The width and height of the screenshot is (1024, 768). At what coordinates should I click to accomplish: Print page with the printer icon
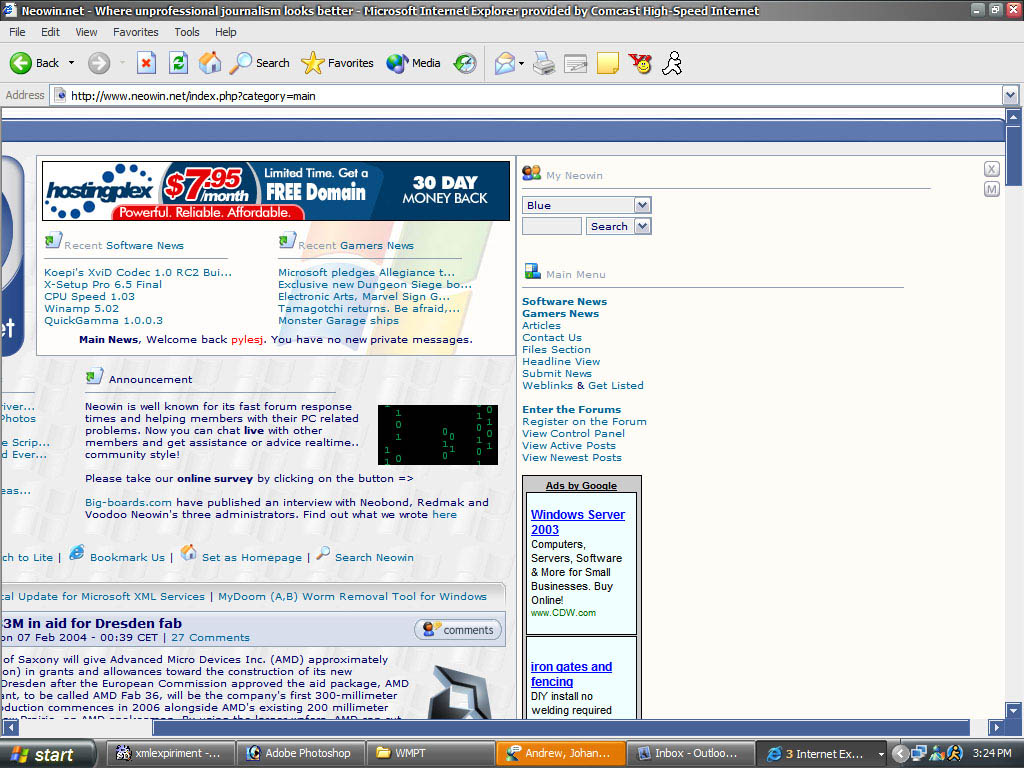(543, 63)
